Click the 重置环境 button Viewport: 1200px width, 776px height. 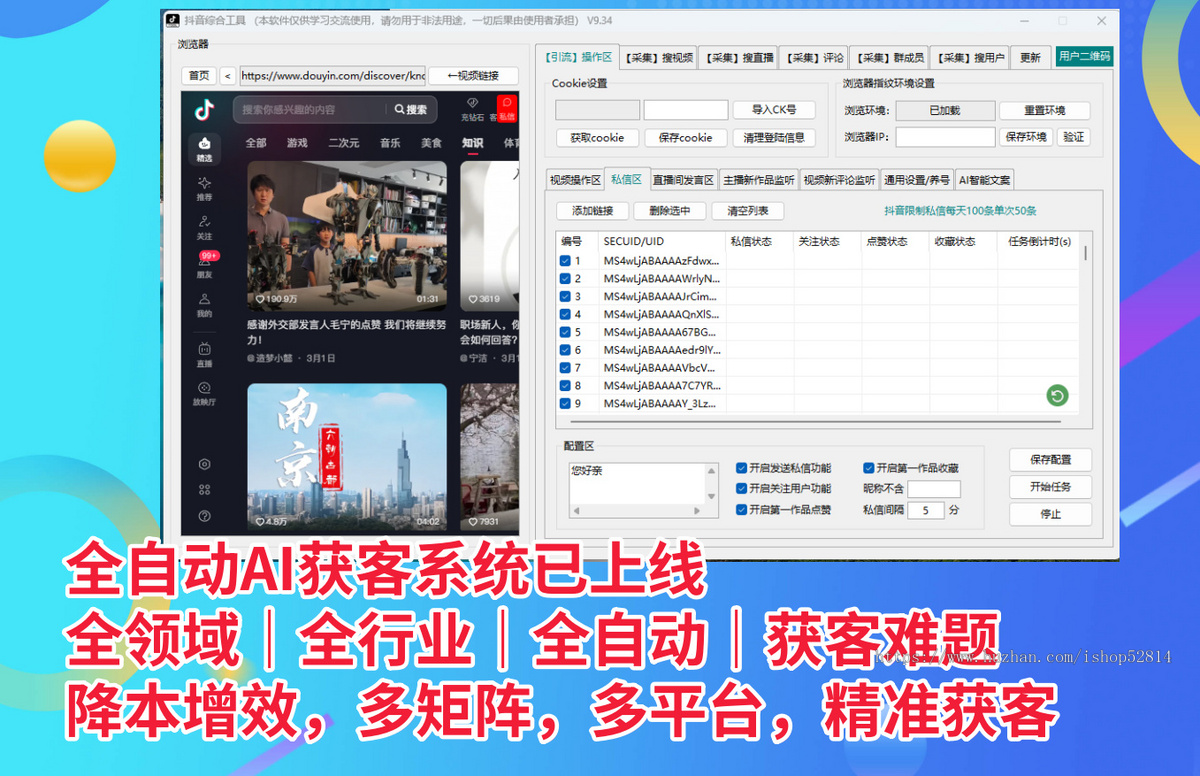tap(1044, 111)
